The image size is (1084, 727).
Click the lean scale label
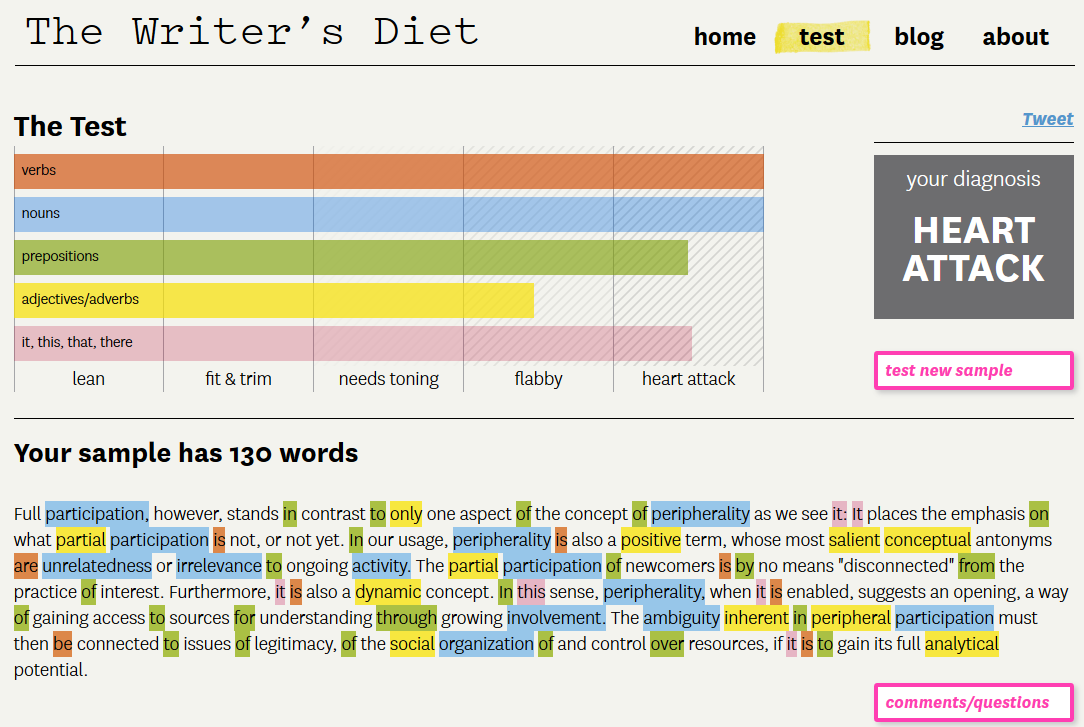[x=88, y=379]
